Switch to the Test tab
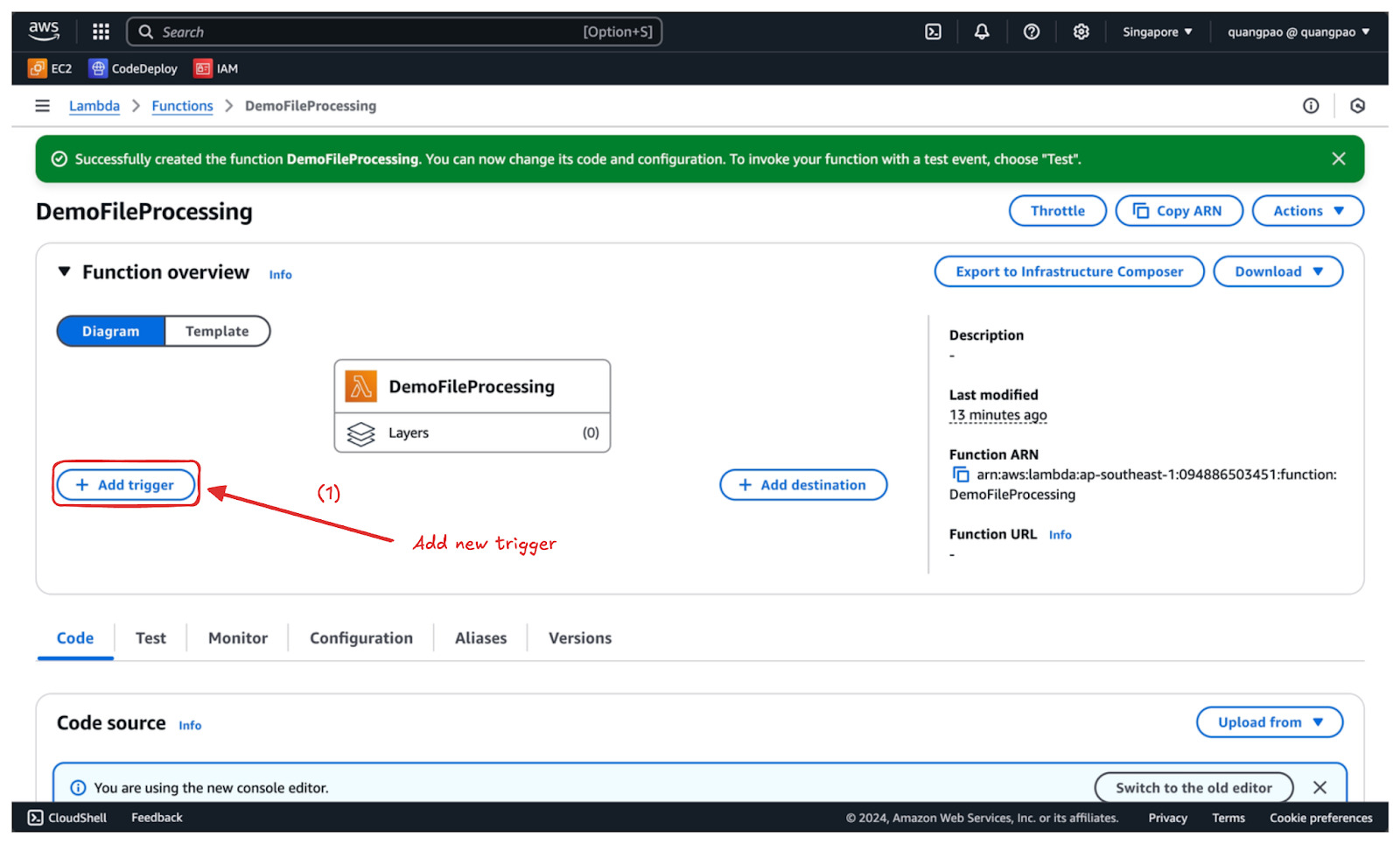 tap(150, 638)
